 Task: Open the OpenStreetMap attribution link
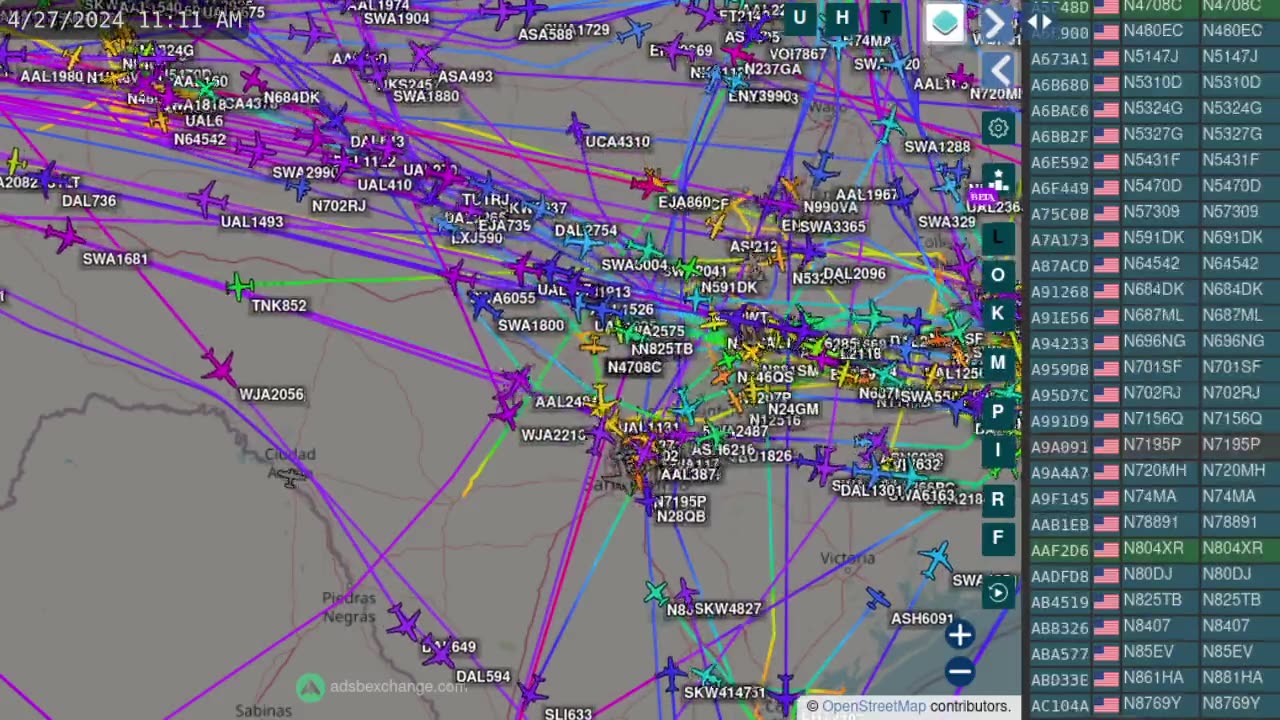coord(874,706)
